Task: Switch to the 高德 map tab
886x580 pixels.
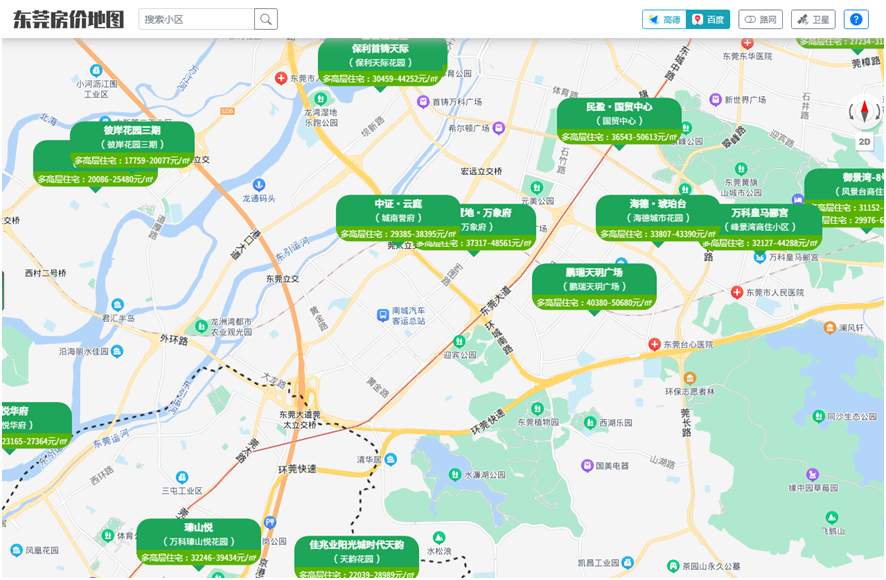Action: coord(663,19)
